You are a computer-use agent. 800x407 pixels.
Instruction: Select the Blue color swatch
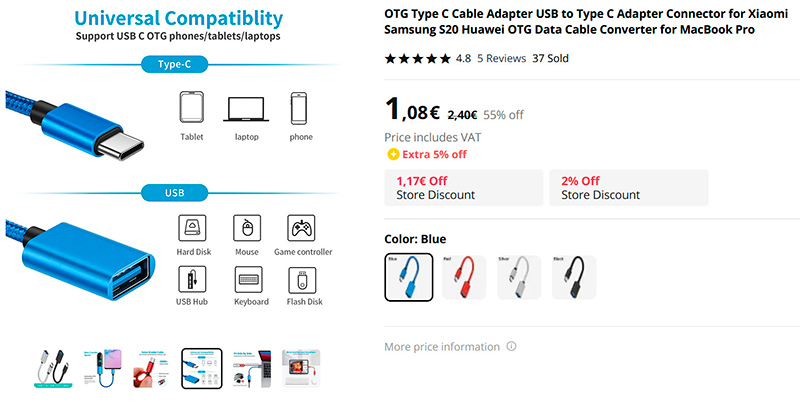(408, 277)
